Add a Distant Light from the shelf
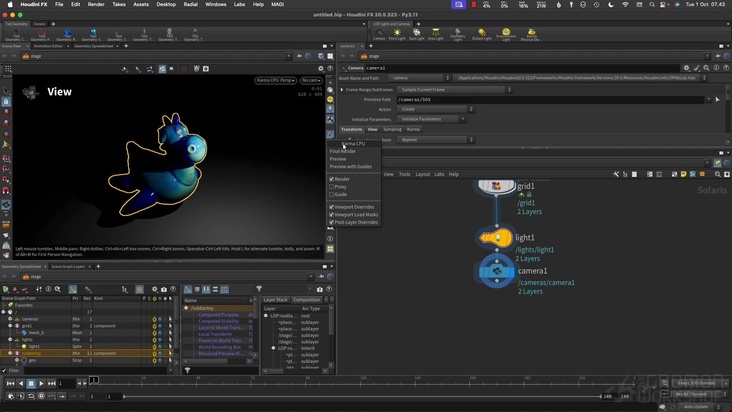 (482, 34)
